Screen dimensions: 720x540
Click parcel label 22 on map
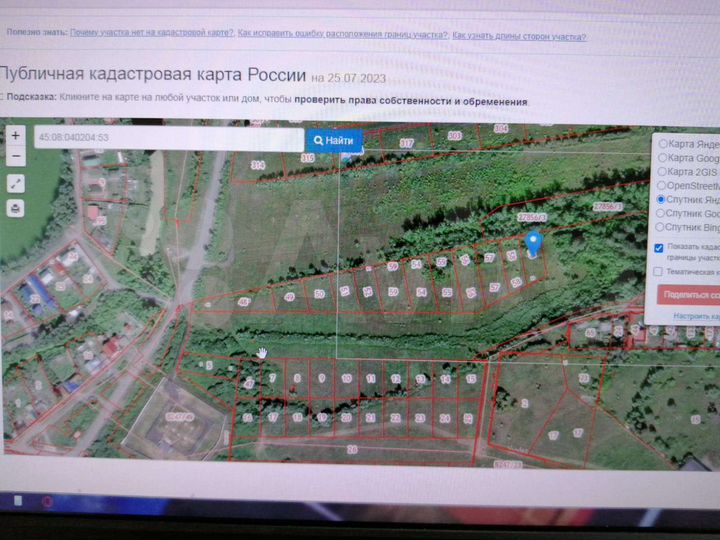point(395,418)
